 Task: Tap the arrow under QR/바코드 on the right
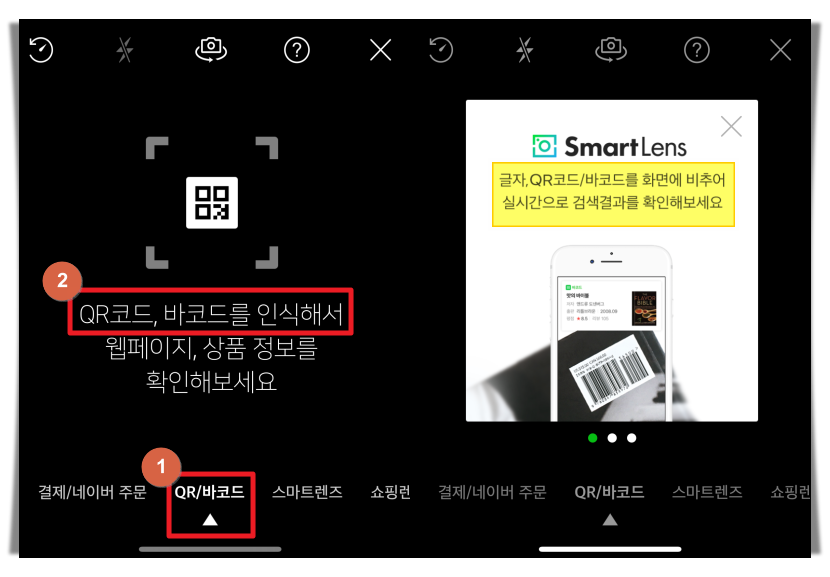611,518
